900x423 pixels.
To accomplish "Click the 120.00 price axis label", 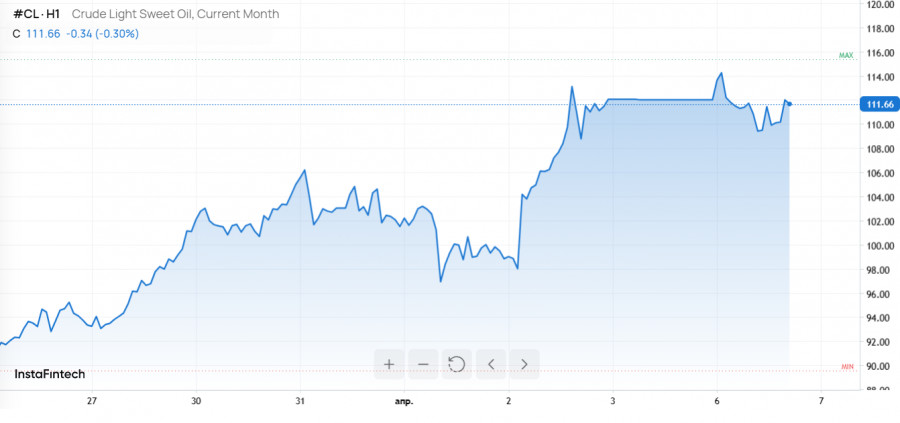I will 880,5.
